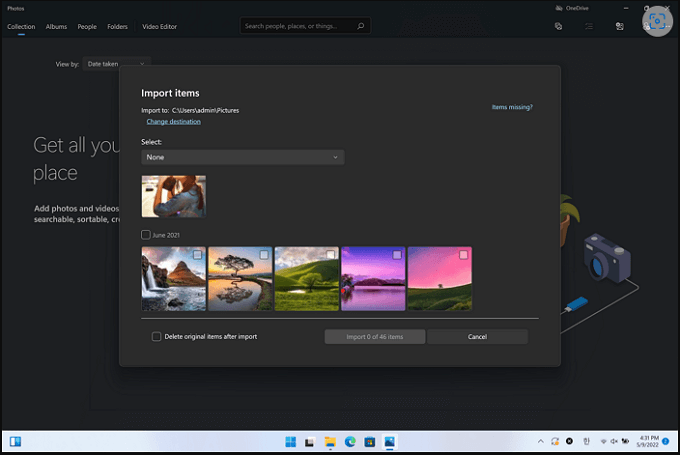Select the pink sky hillside photo checkbox

tap(463, 255)
